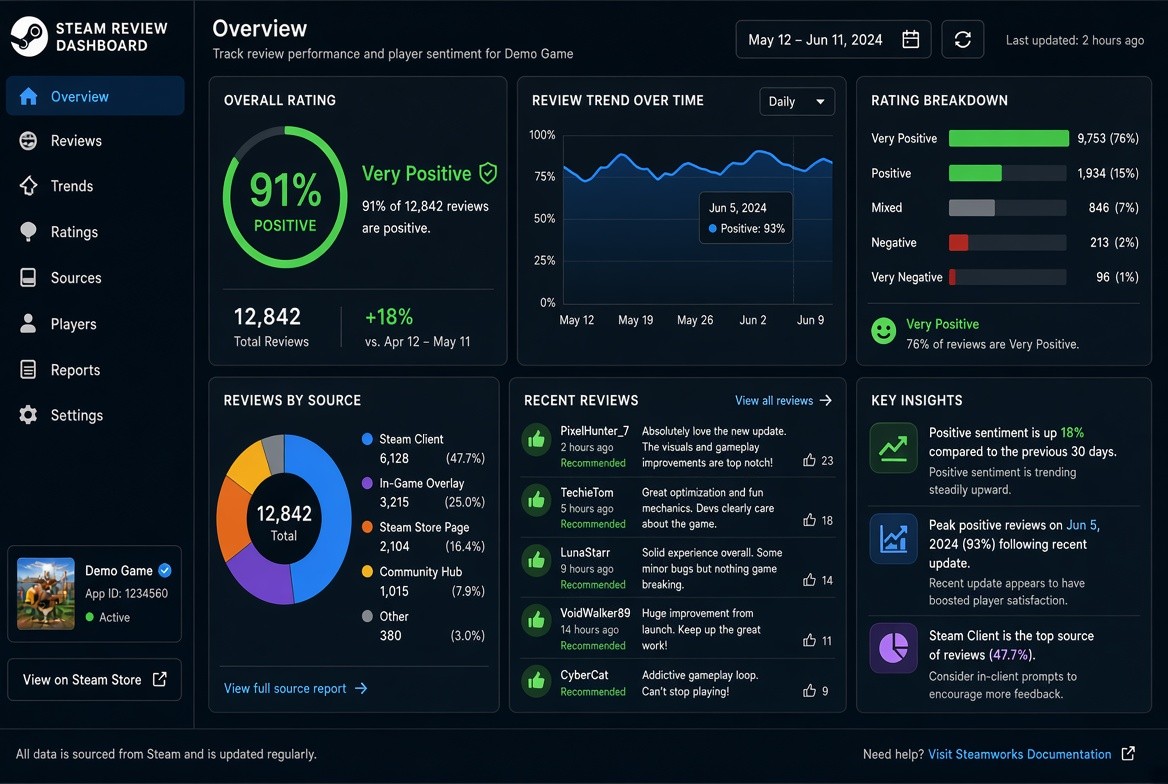Click the thumbs-up badge for VoidWalker89
The width and height of the screenshot is (1168, 784).
click(x=536, y=621)
